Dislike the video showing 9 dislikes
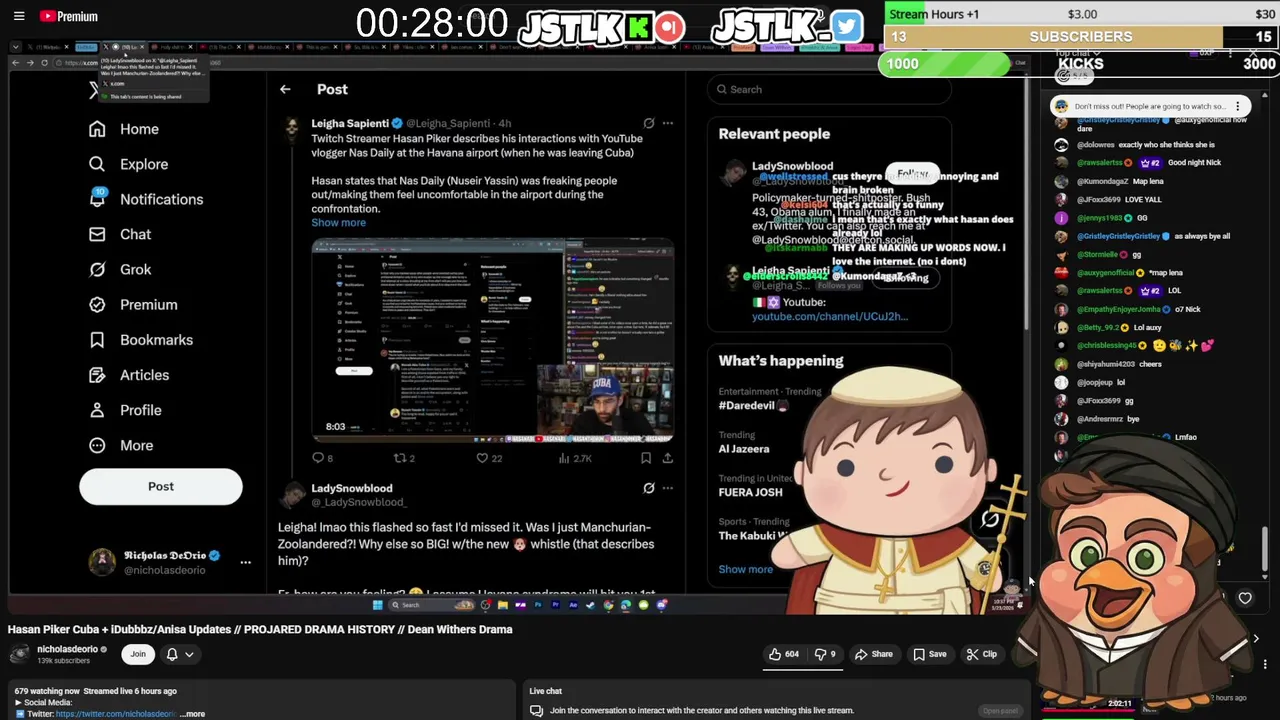The width and height of the screenshot is (1280, 720). point(825,654)
